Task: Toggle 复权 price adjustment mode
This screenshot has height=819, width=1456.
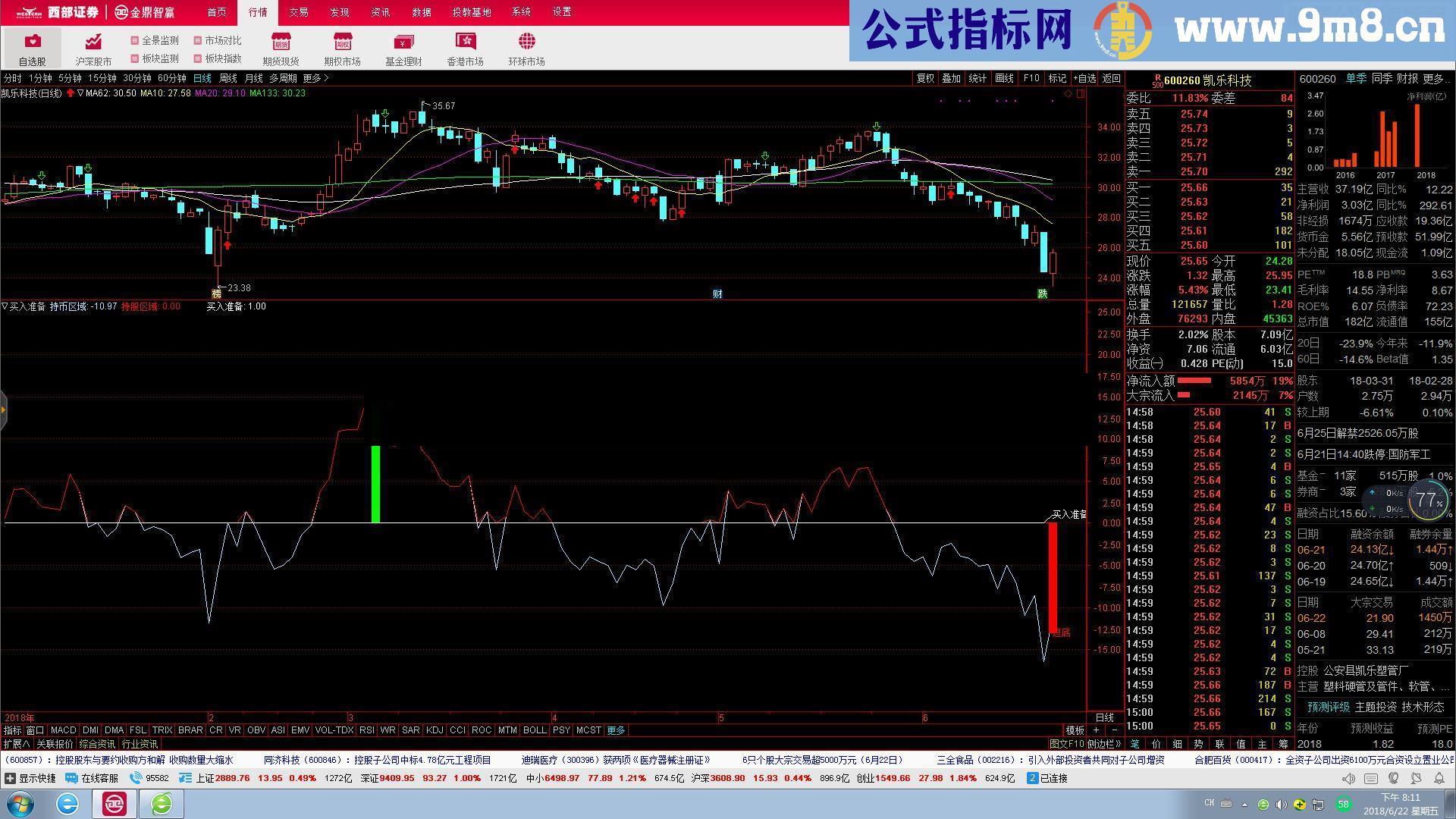Action: 924,78
